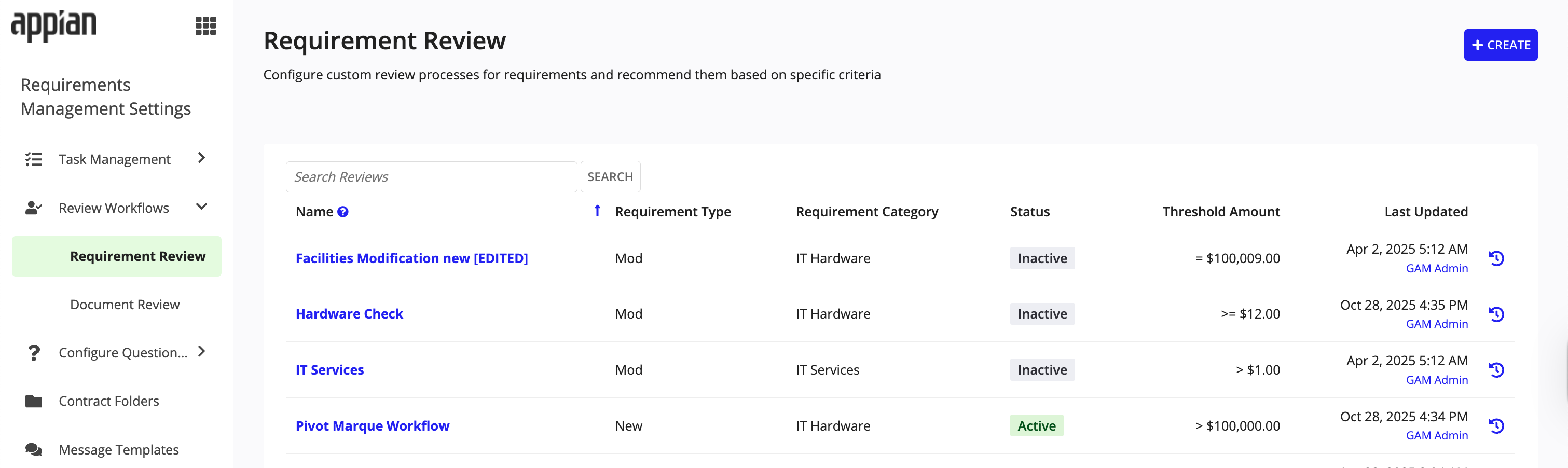The image size is (1568, 468).
Task: Click the Requirement Category column header
Action: (x=867, y=212)
